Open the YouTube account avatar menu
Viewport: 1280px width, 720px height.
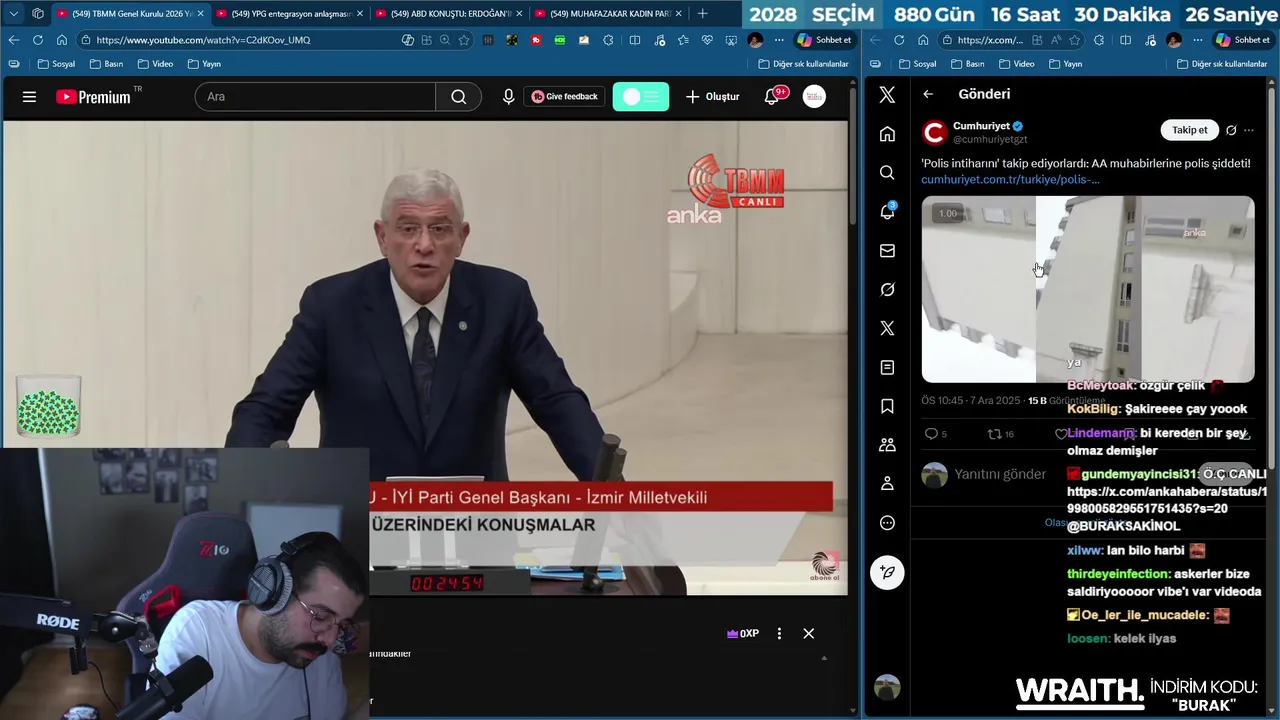point(814,97)
